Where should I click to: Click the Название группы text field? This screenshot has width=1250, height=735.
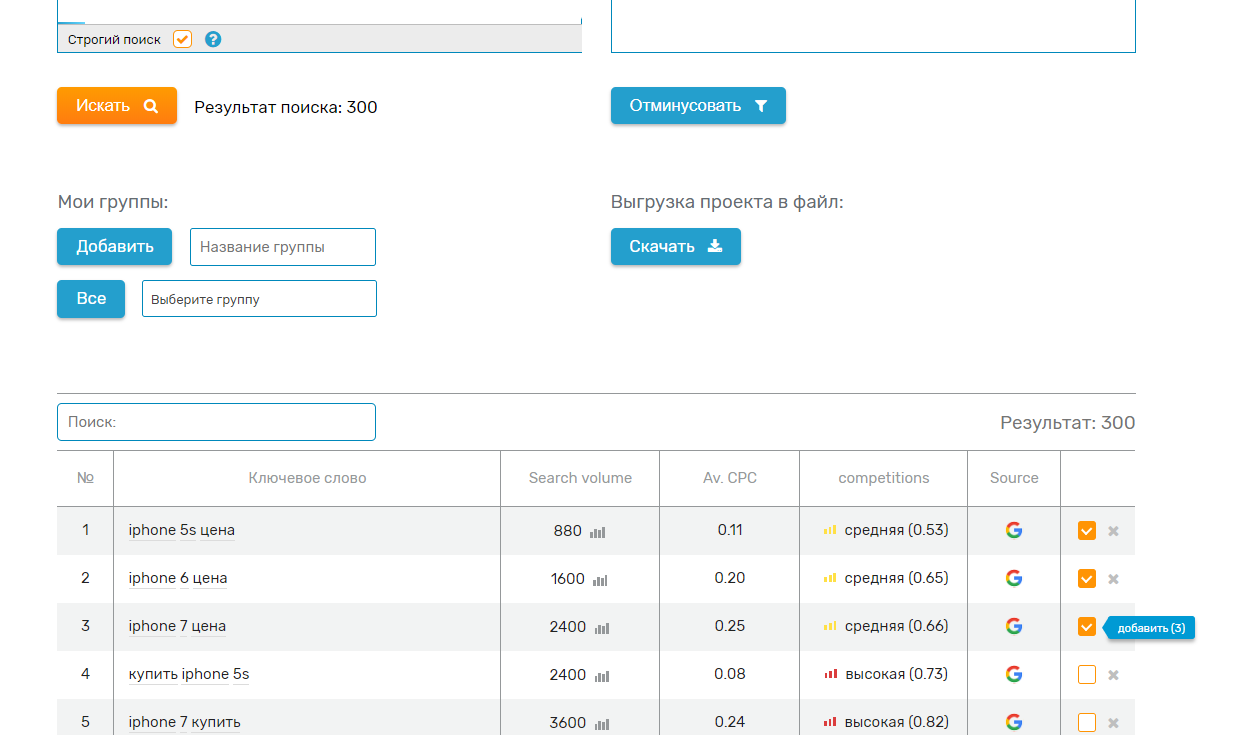coord(282,246)
